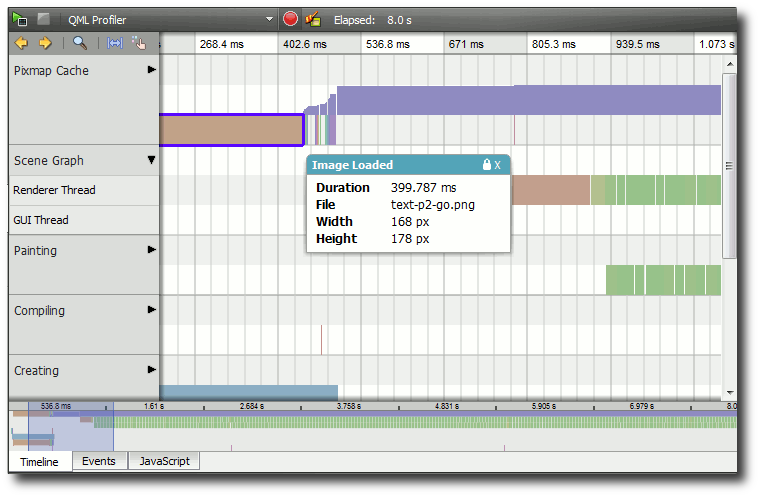
Task: Expand the Pixmap Cache category
Action: pyautogui.click(x=152, y=70)
